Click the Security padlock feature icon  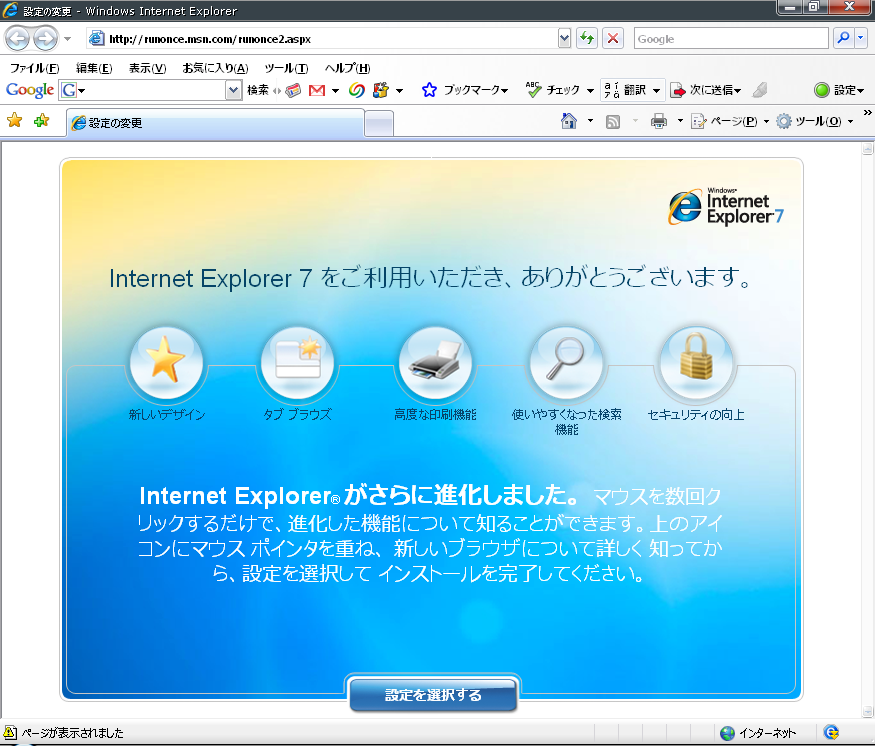click(695, 363)
